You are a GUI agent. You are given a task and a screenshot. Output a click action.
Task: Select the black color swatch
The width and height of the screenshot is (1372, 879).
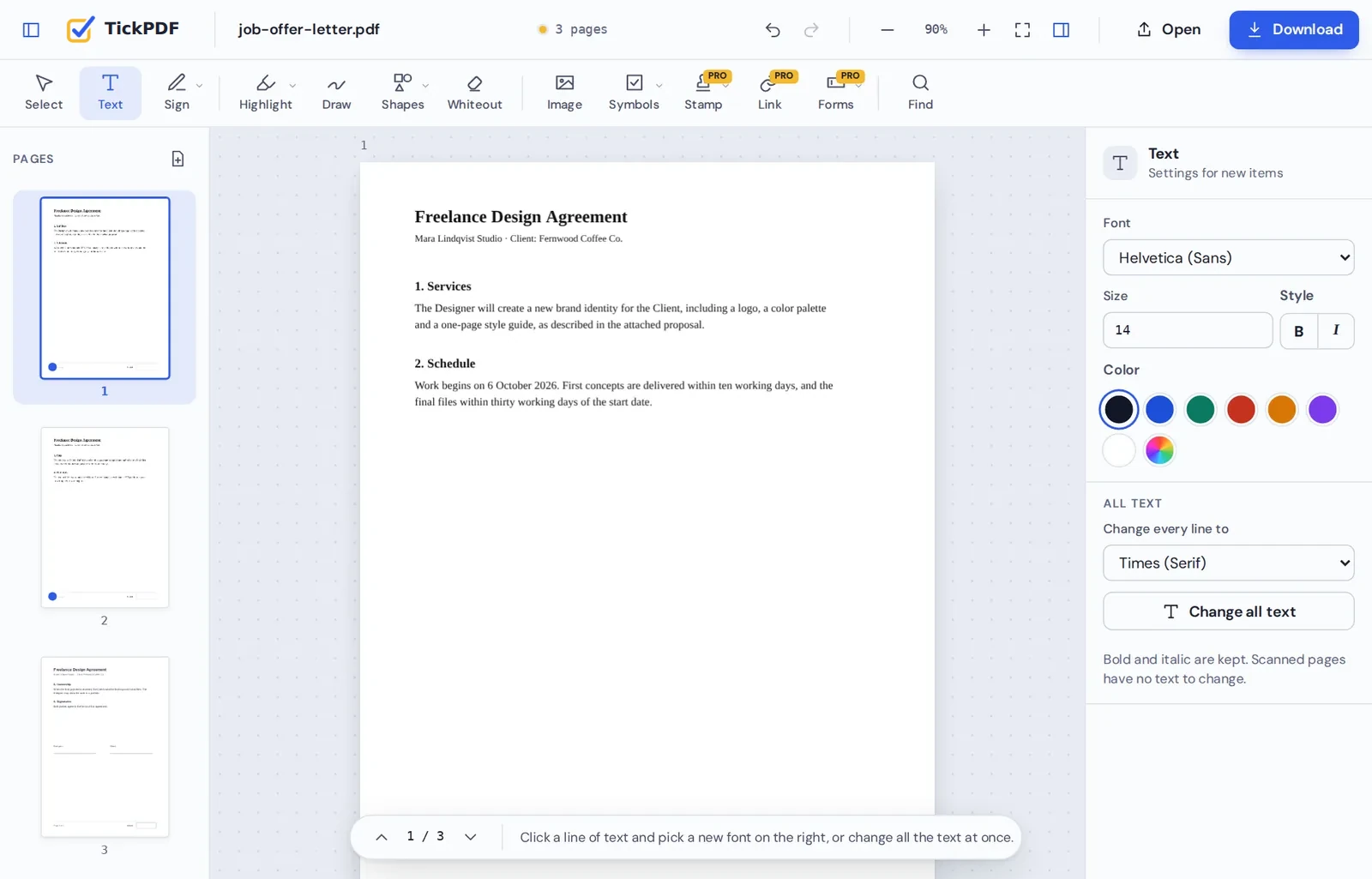click(x=1119, y=410)
